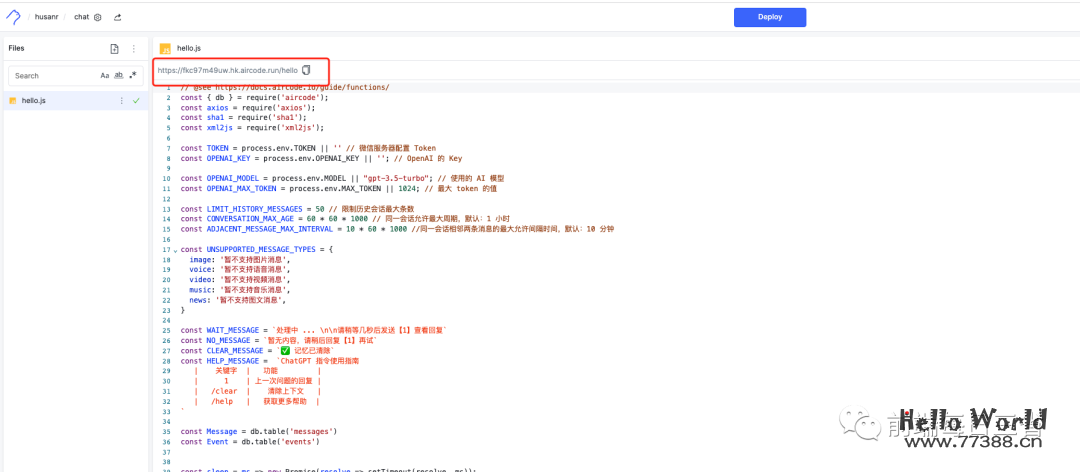Click line number 7 in gutter
The width and height of the screenshot is (1080, 472).
coord(168,148)
